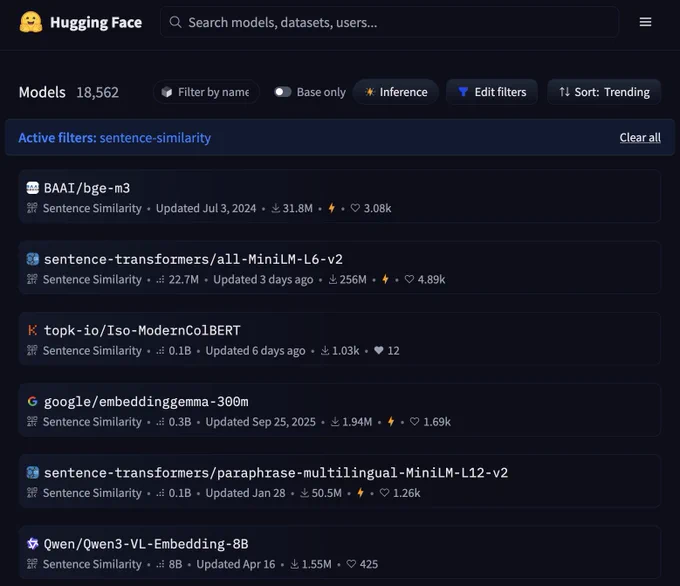Click Sentence Similarity label on topk-io row

(92, 350)
